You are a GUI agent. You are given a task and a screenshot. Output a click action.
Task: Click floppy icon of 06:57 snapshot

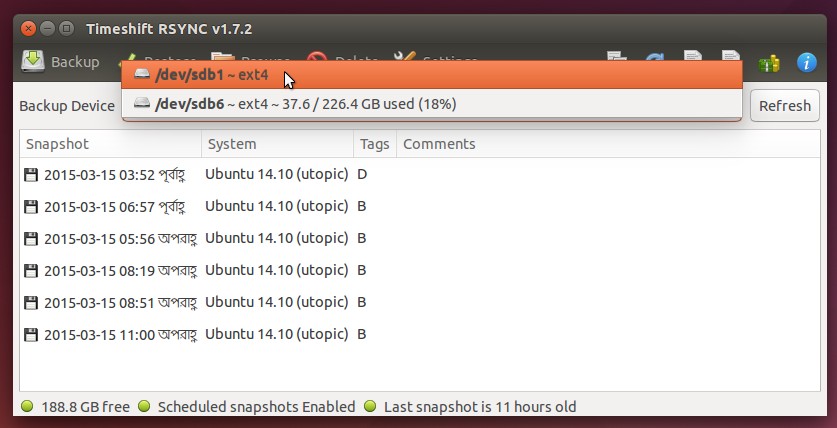(x=31, y=207)
